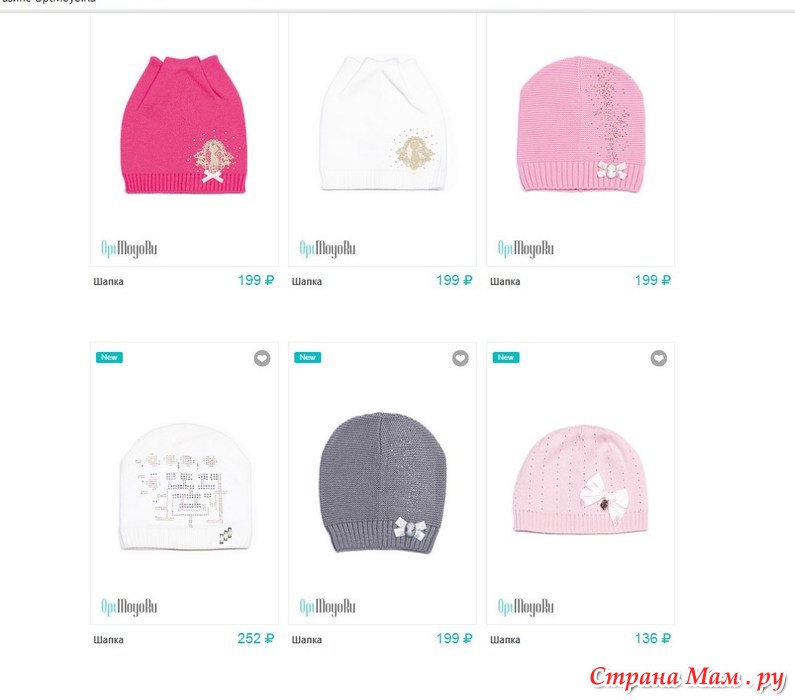Click New badge on the grey hat card
The width and height of the screenshot is (795, 700).
tap(307, 357)
